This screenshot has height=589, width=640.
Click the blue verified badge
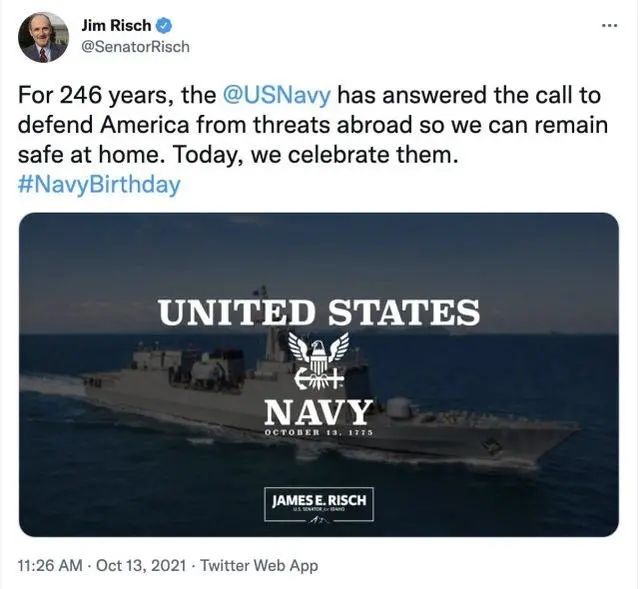[159, 26]
